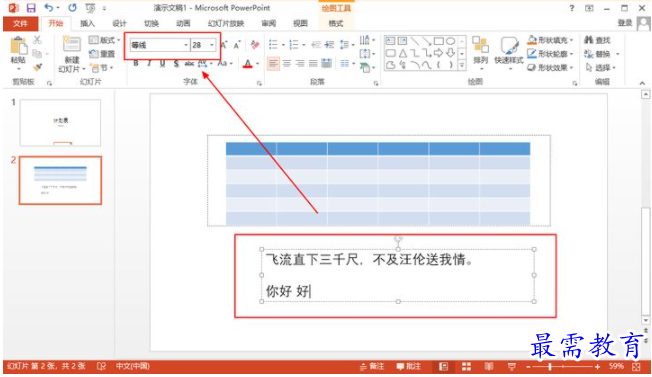Click the Quick Styles (快速样式) button

(509, 52)
